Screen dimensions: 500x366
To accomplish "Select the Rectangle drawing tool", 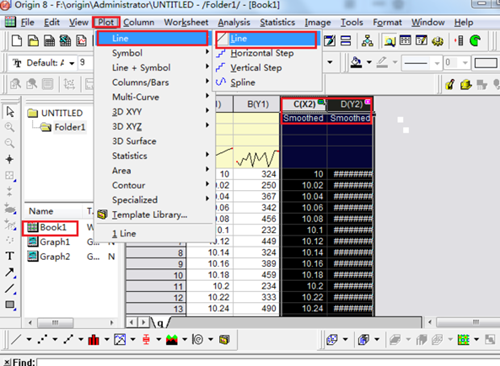I will pos(10,305).
